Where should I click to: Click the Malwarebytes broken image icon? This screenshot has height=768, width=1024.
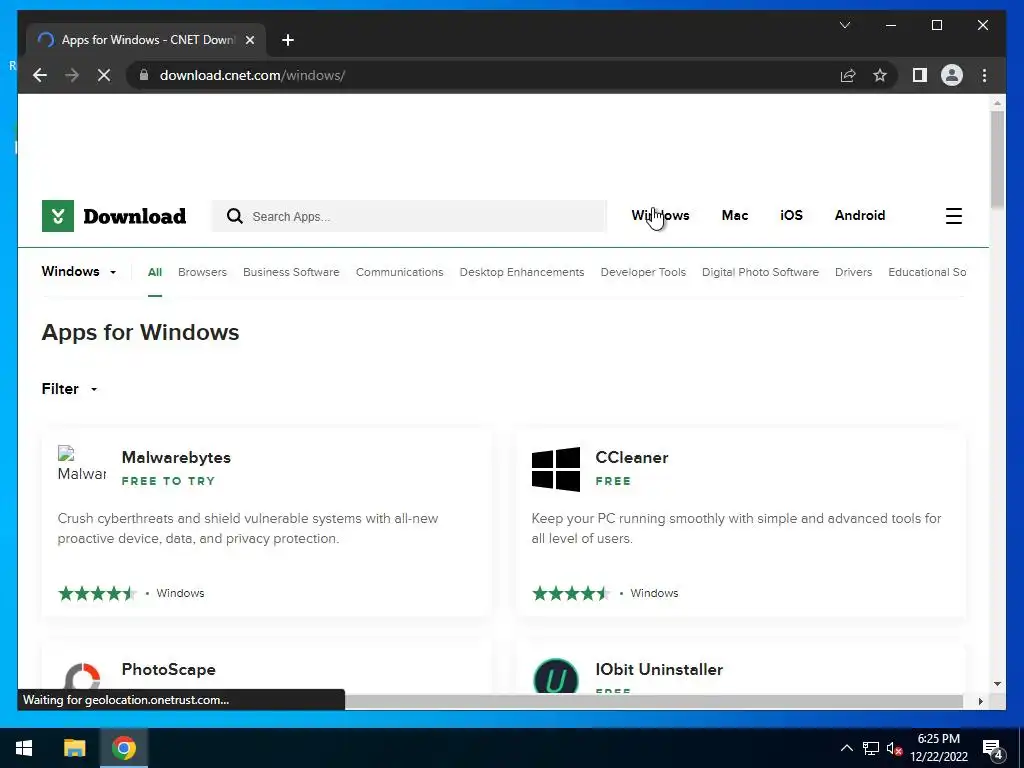pos(82,464)
